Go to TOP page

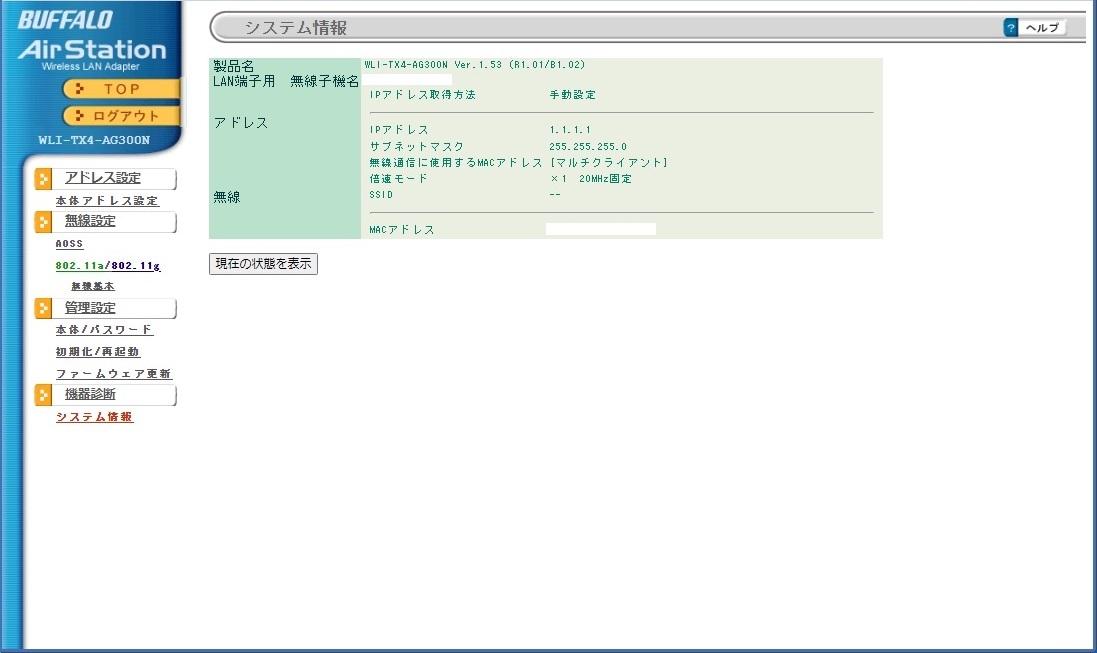tap(121, 89)
